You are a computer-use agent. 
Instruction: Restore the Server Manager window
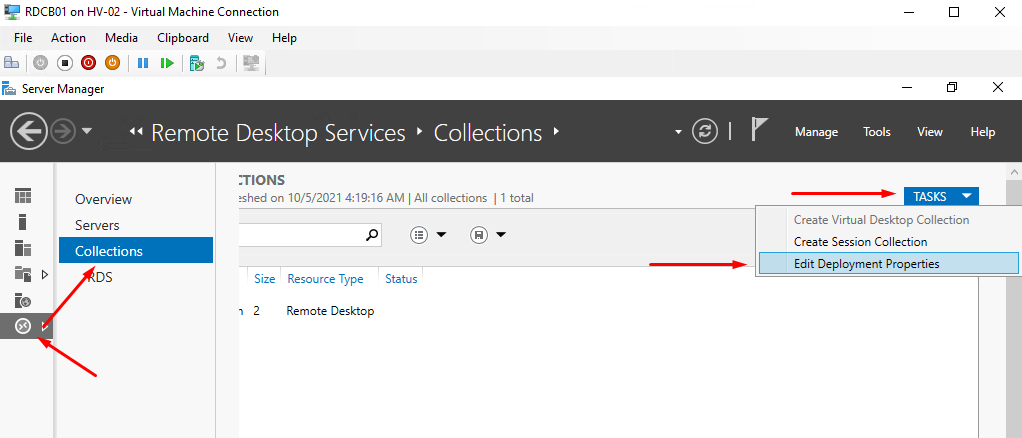tap(952, 87)
